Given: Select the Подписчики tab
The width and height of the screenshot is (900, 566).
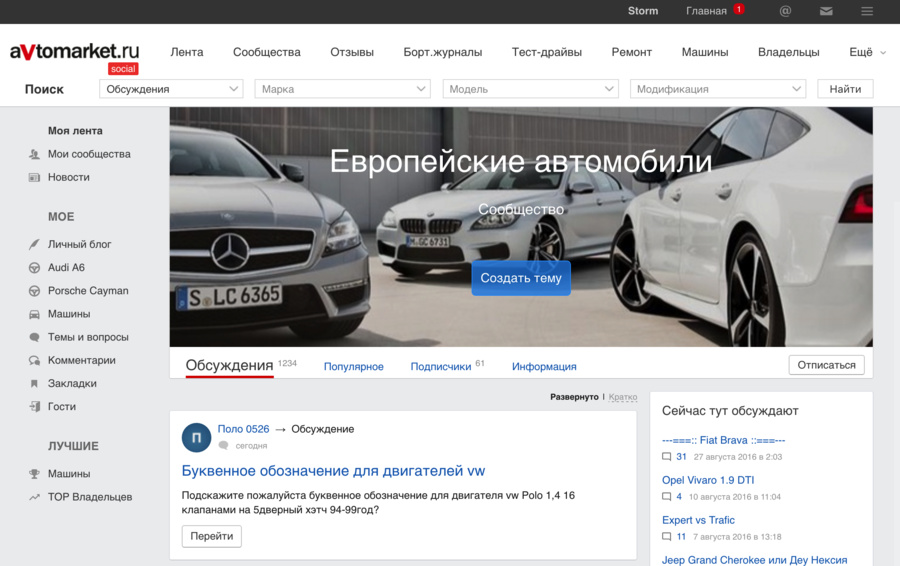Looking at the screenshot, I should pos(441,366).
